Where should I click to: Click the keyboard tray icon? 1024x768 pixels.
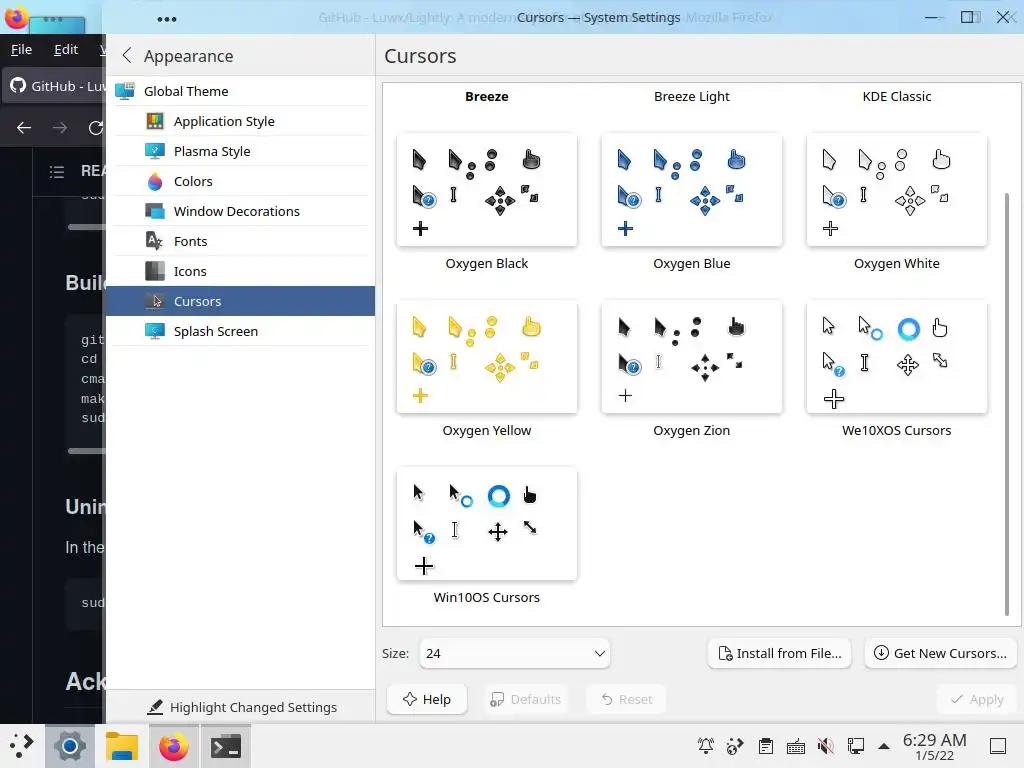point(796,746)
